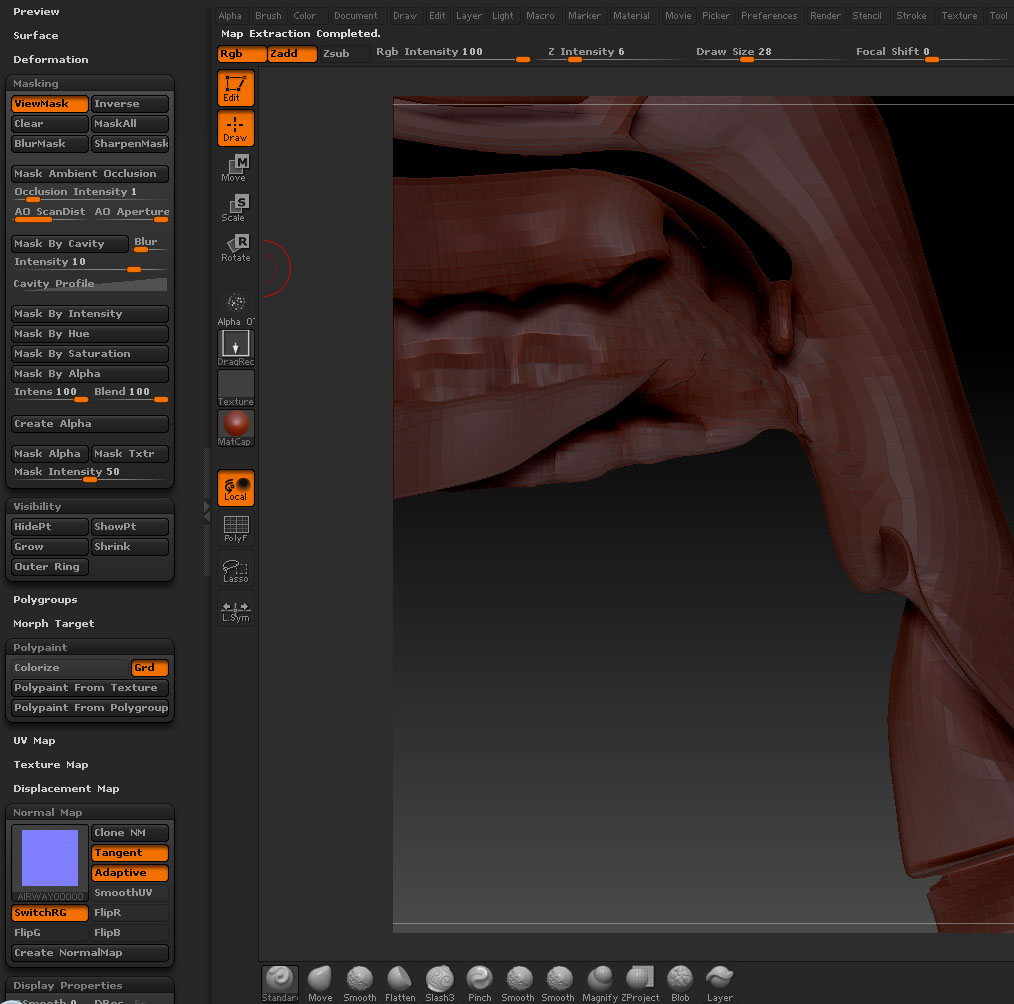
Task: Open the DragRect stroke picker
Action: [x=235, y=348]
